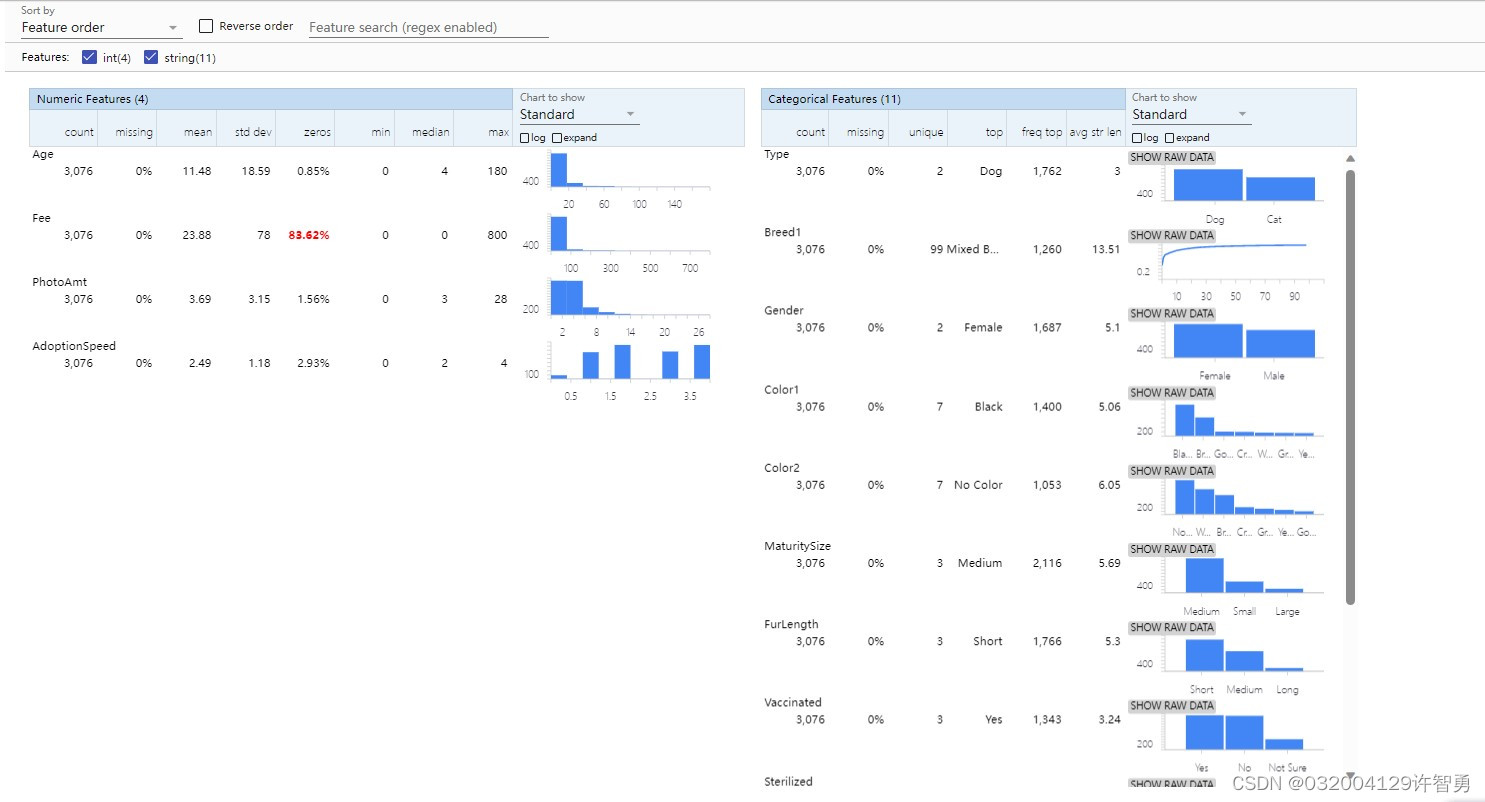Click the numeric 'std dev' column header

(x=254, y=132)
